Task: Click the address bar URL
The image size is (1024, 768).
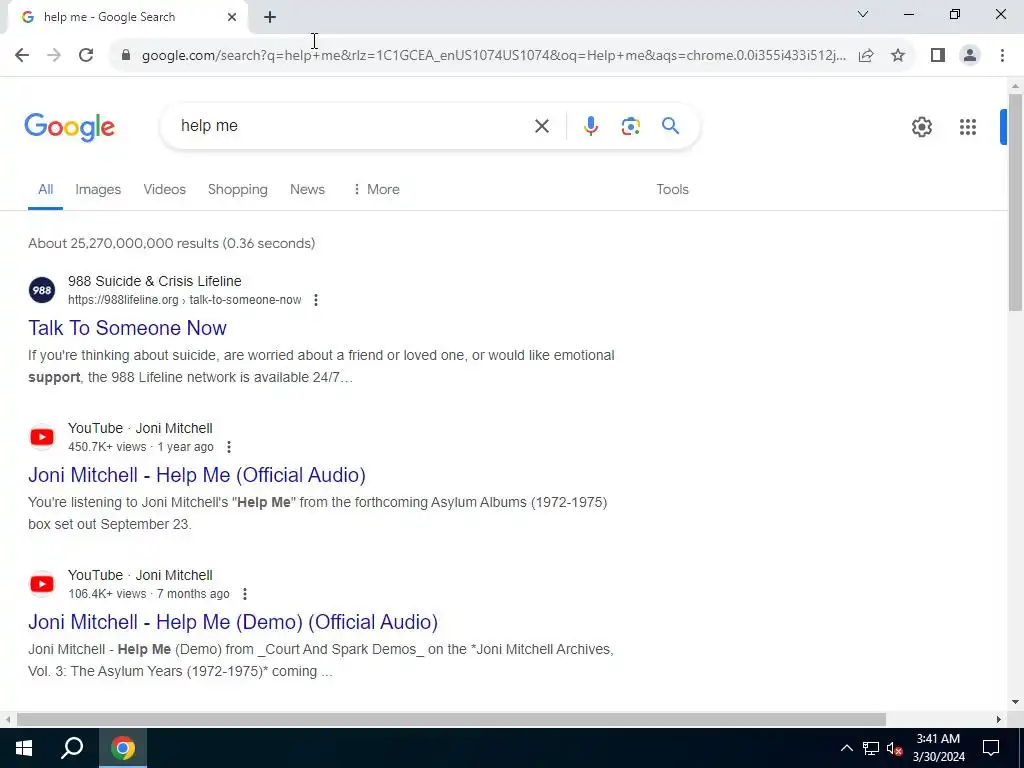Action: pyautogui.click(x=493, y=56)
